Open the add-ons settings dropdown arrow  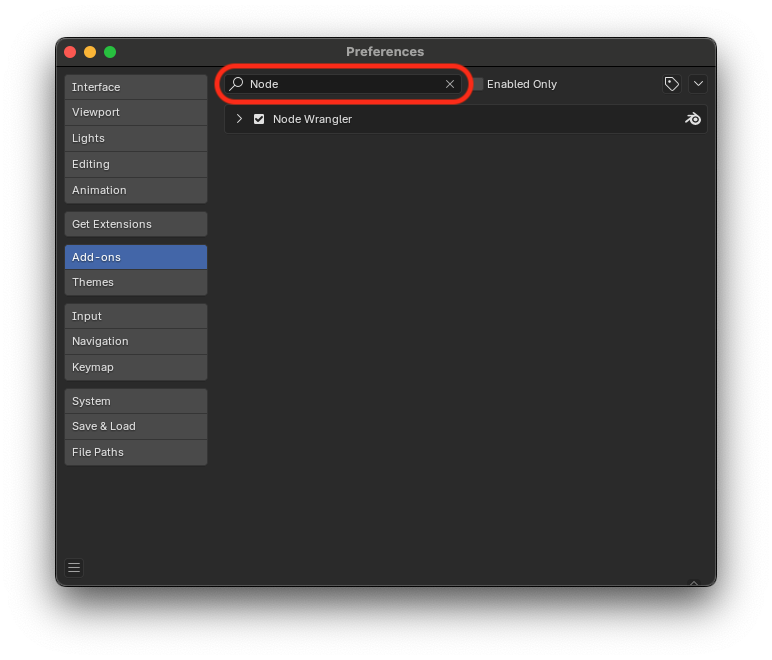[x=698, y=84]
